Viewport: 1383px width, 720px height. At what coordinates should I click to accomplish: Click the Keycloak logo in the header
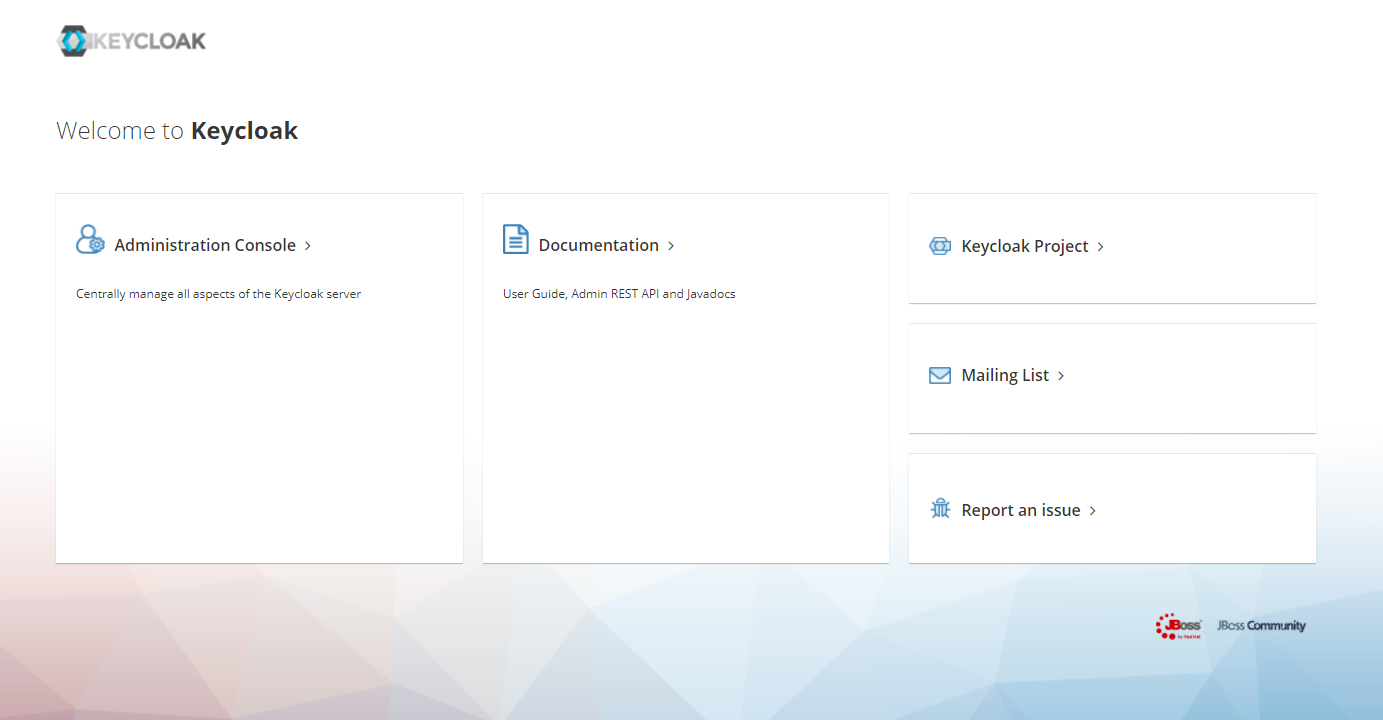coord(131,41)
